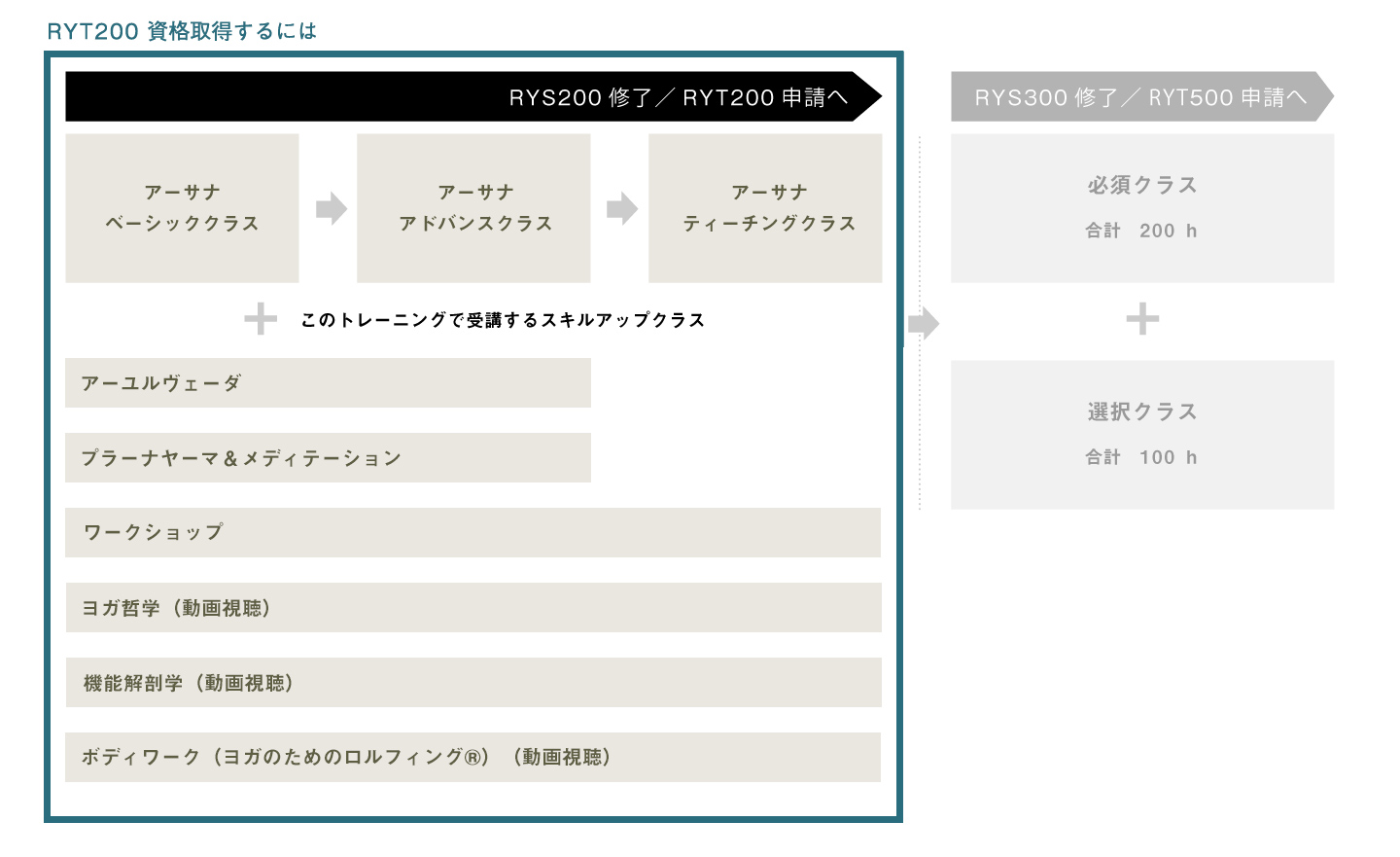
Task: Click the gray RYS300 修了／RYT500 申請へ banner
Action: coord(1142,96)
